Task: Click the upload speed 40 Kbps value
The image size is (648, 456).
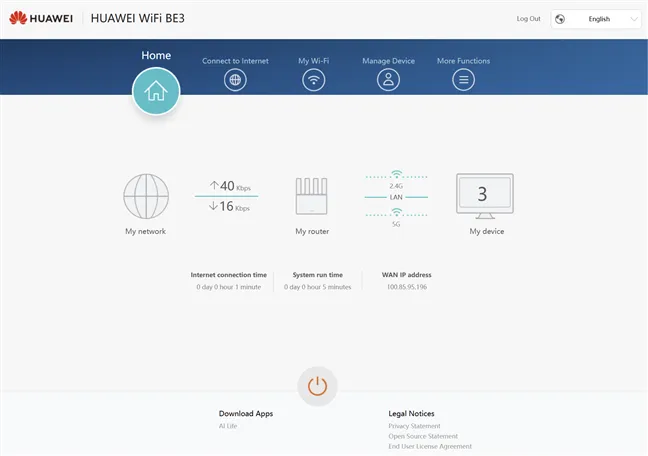Action: click(230, 186)
